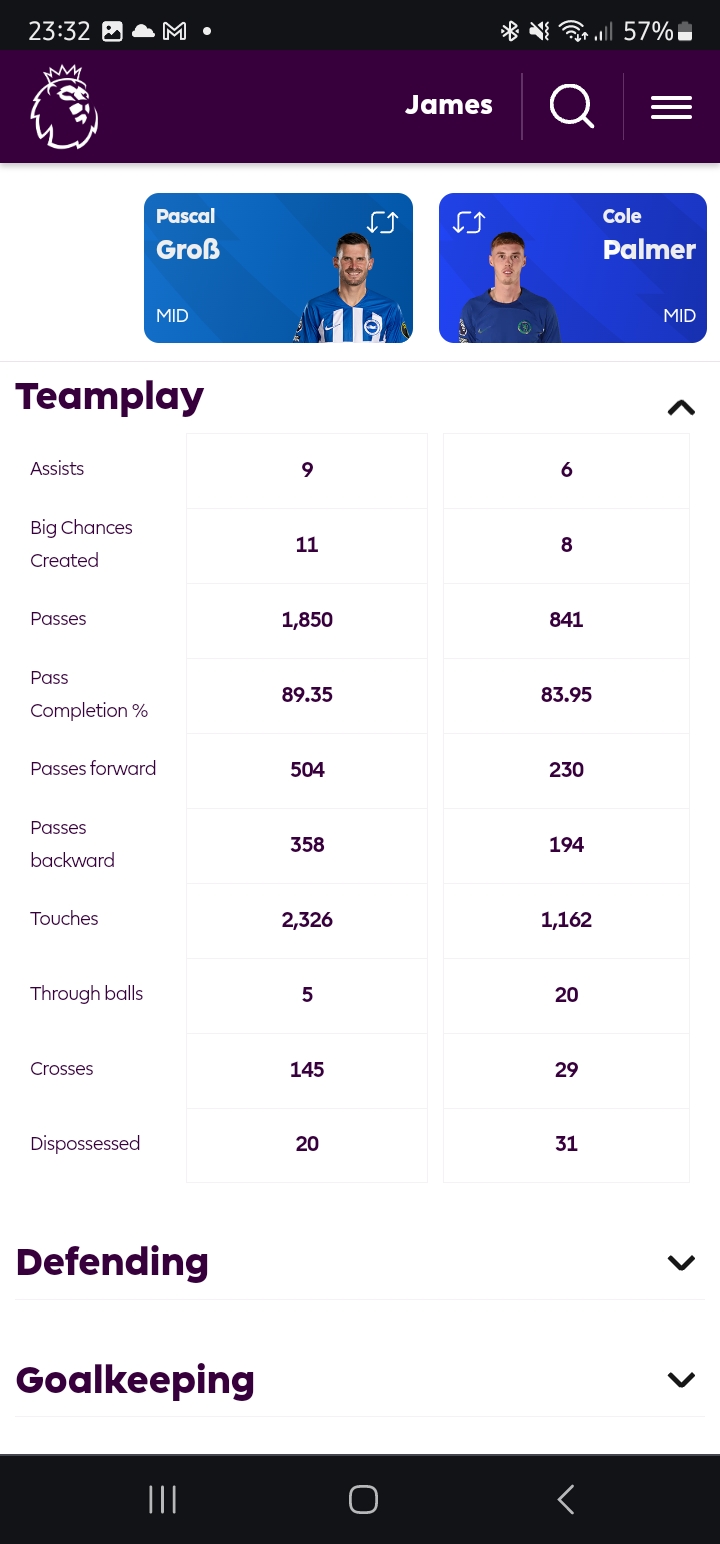Open Android recent apps button

162,1499
